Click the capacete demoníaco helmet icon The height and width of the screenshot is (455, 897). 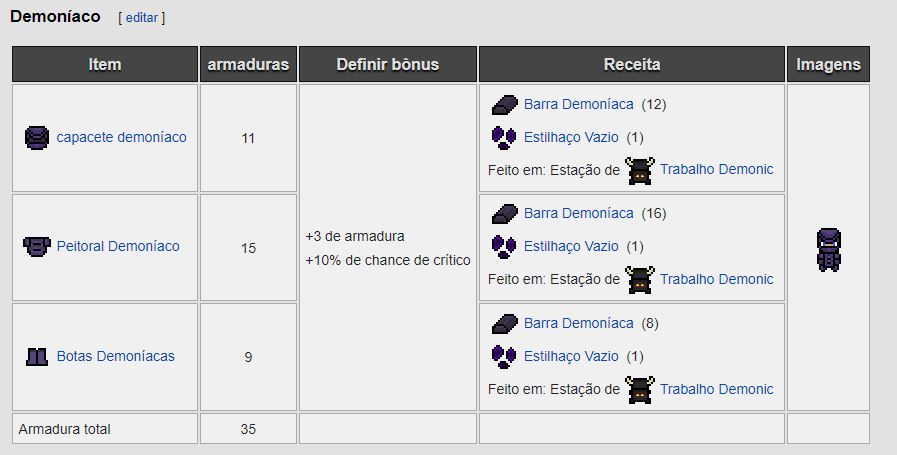36,137
